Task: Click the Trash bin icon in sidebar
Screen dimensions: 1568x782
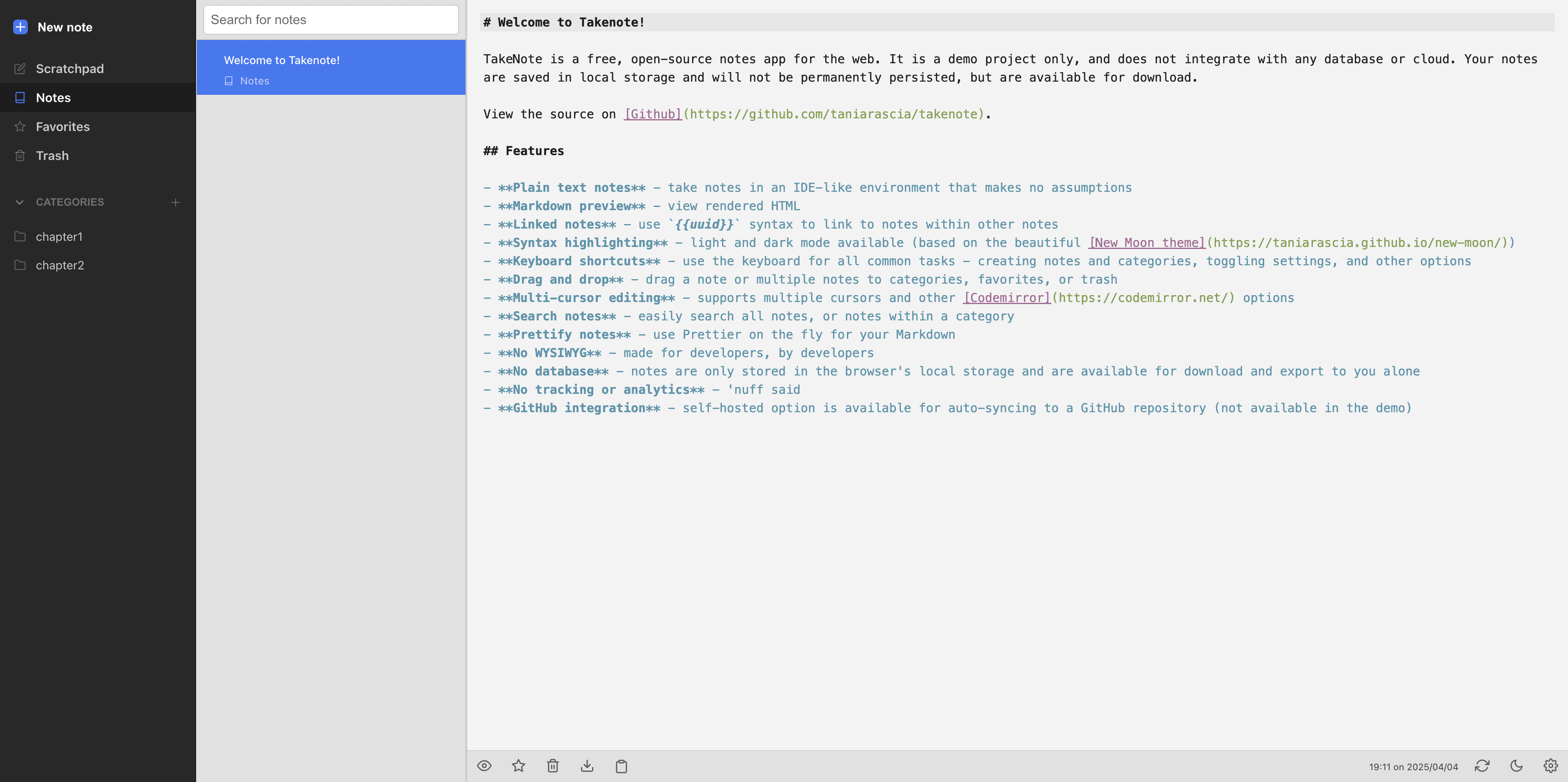Action: 20,156
